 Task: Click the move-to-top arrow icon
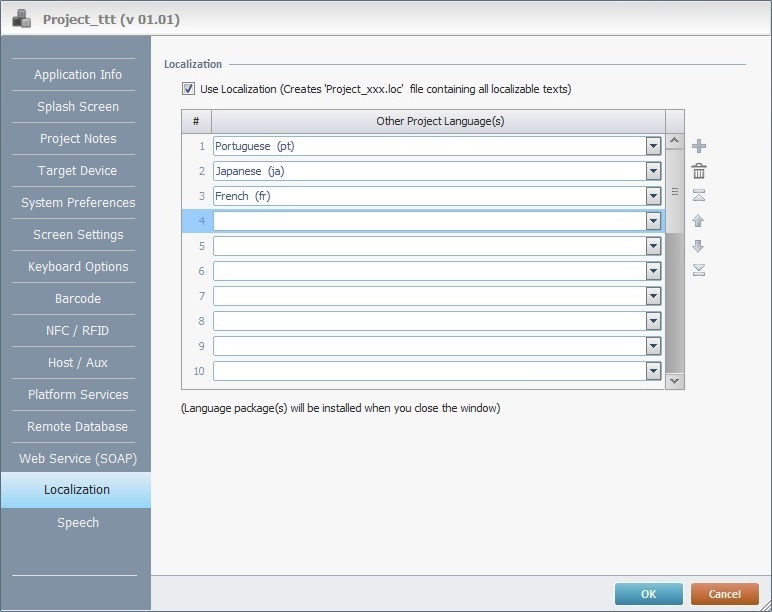pyautogui.click(x=699, y=195)
